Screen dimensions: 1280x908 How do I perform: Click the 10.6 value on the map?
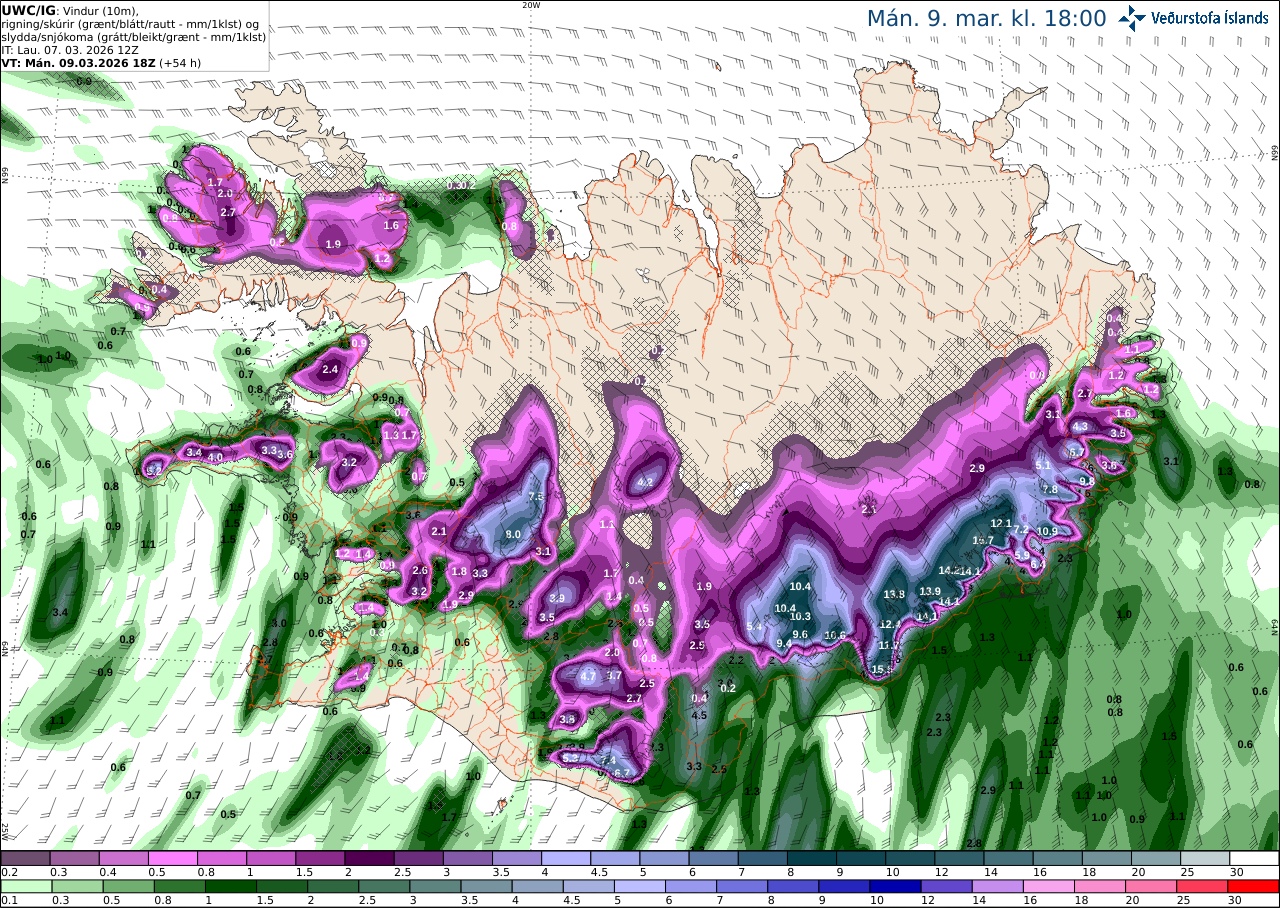coord(835,635)
